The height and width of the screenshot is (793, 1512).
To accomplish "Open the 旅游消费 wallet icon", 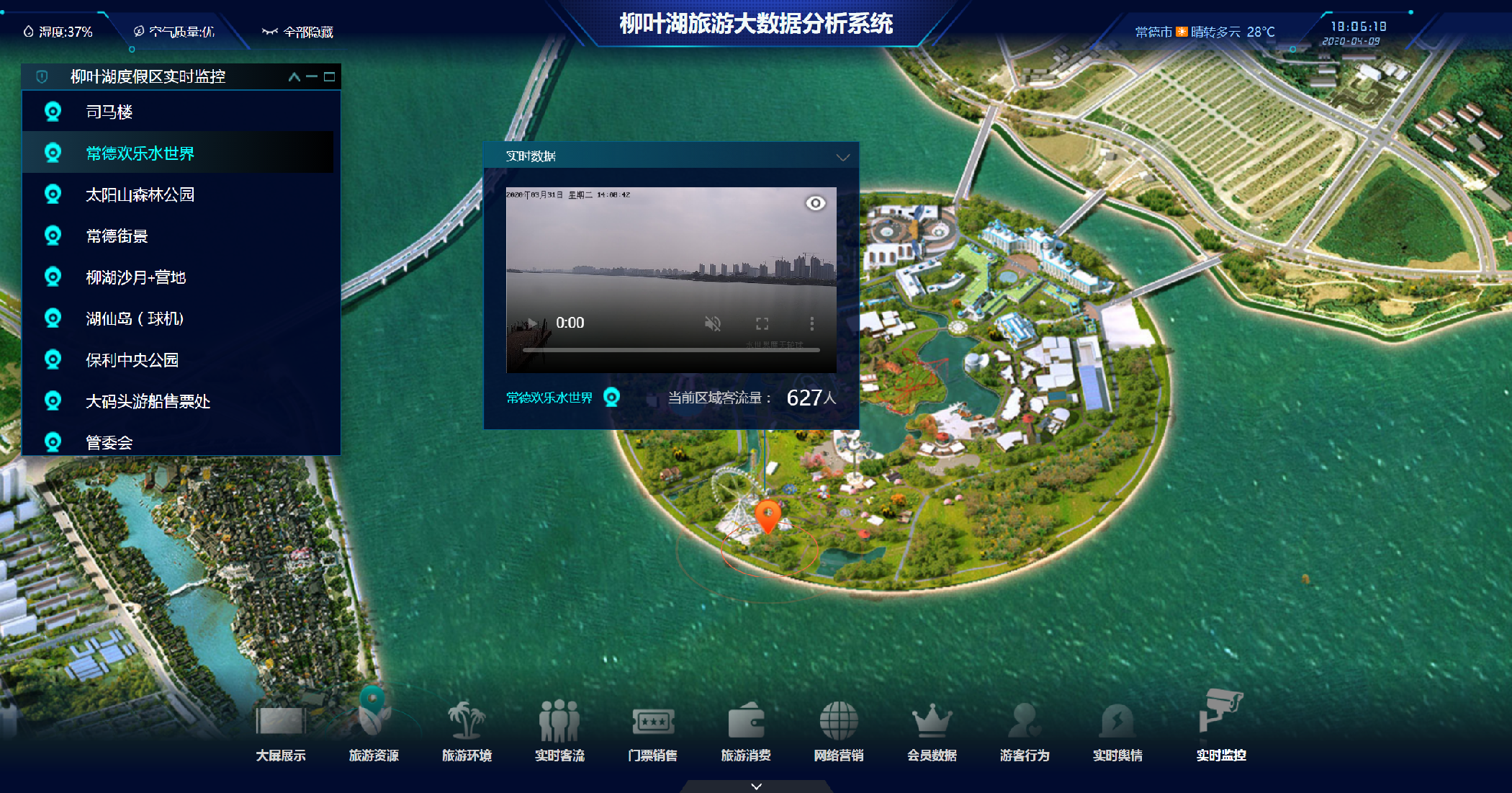I will coord(746,720).
